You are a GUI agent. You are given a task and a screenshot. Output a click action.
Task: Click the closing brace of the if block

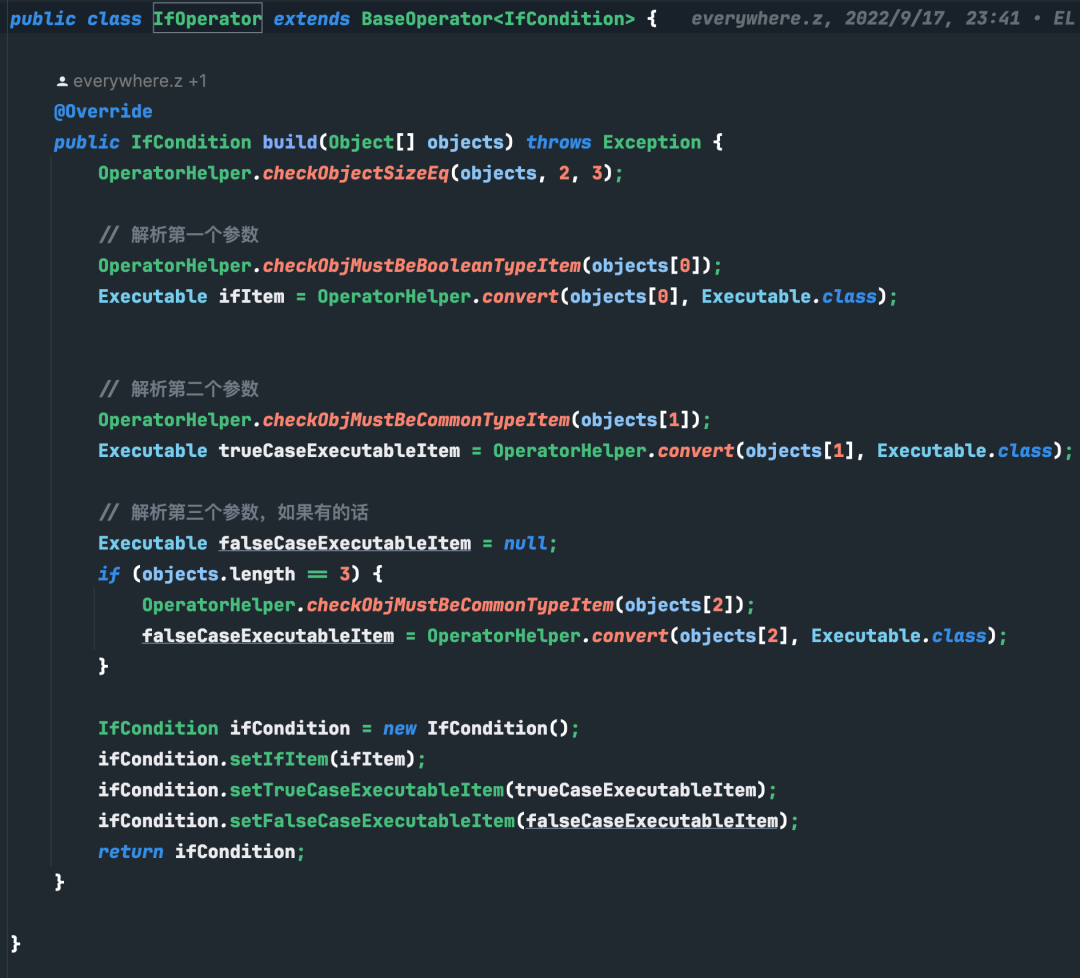point(103,667)
